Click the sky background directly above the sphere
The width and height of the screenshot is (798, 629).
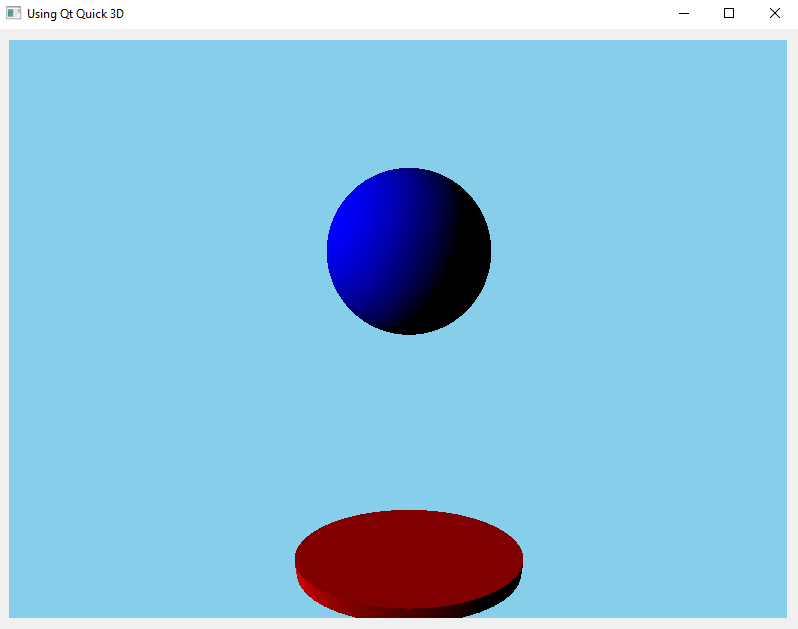coord(408,100)
